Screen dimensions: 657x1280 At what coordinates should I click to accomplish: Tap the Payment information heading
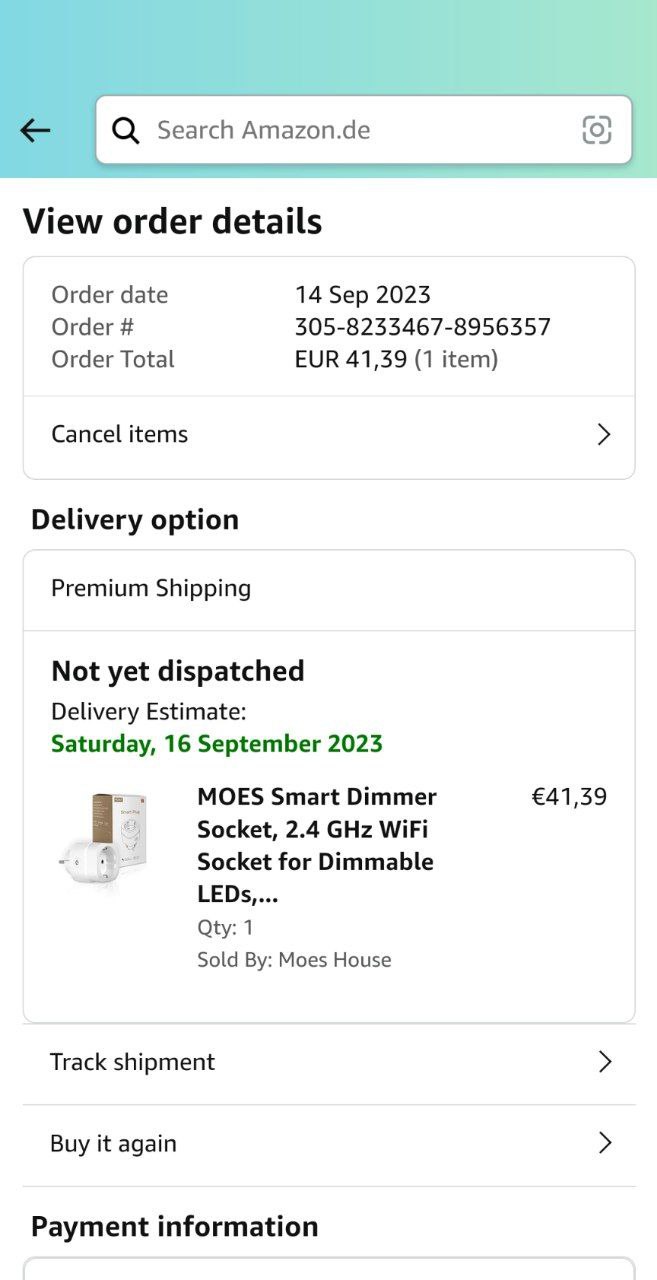pos(175,1226)
